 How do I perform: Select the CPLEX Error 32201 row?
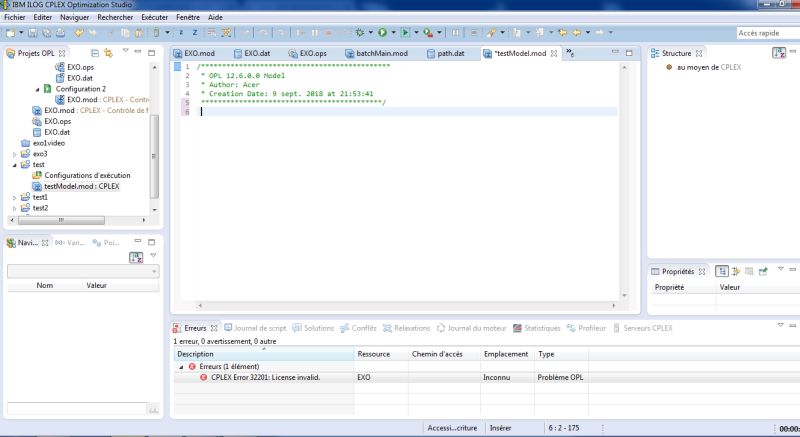[x=265, y=377]
